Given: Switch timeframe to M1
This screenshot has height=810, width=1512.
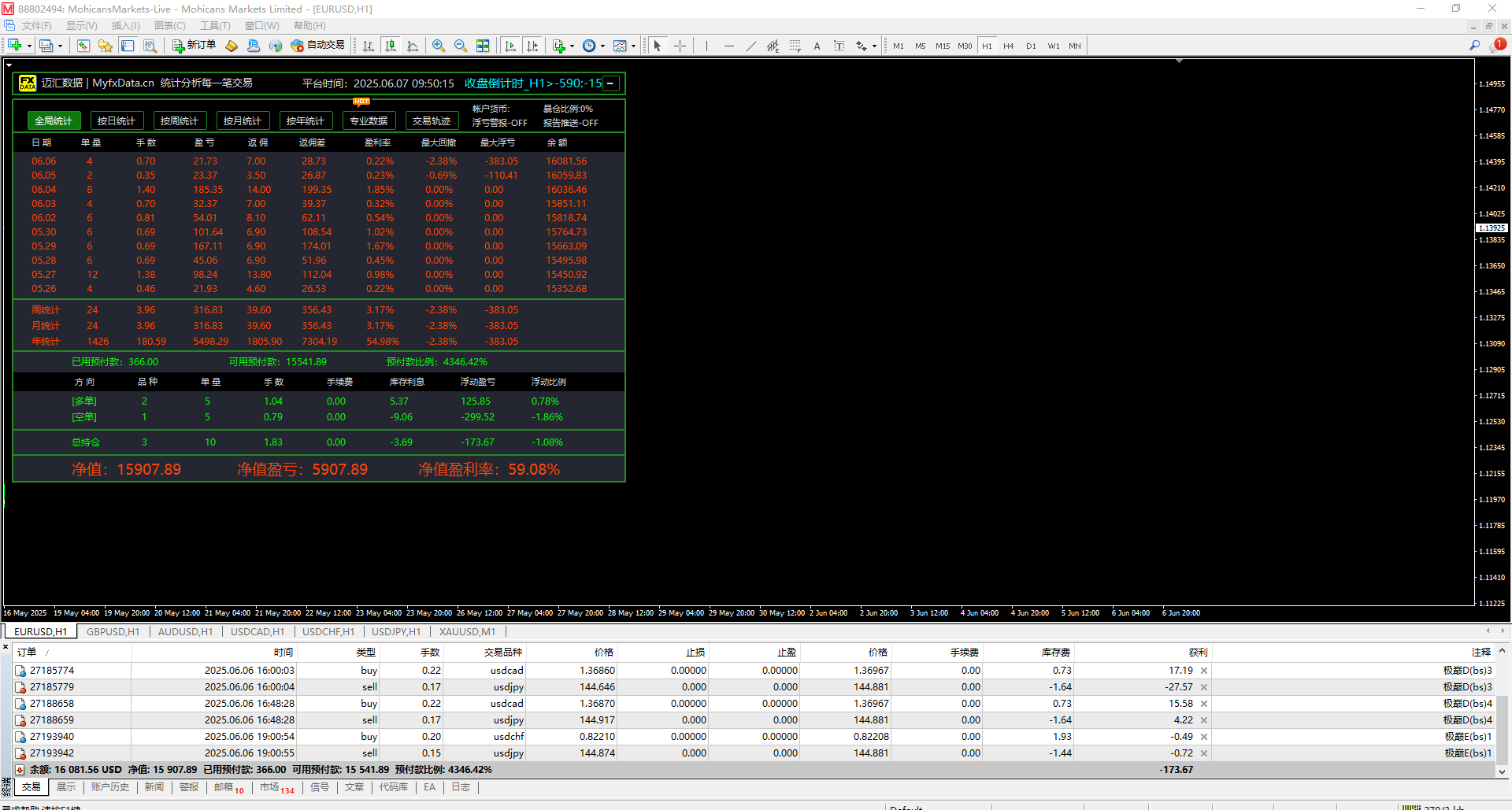Looking at the screenshot, I should (x=899, y=46).
